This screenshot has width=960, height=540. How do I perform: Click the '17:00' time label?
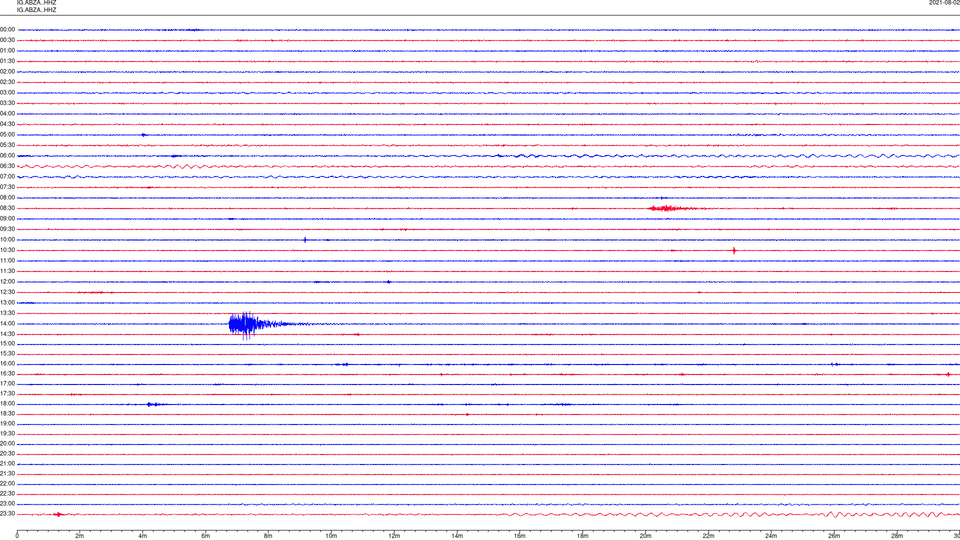pyautogui.click(x=7, y=384)
